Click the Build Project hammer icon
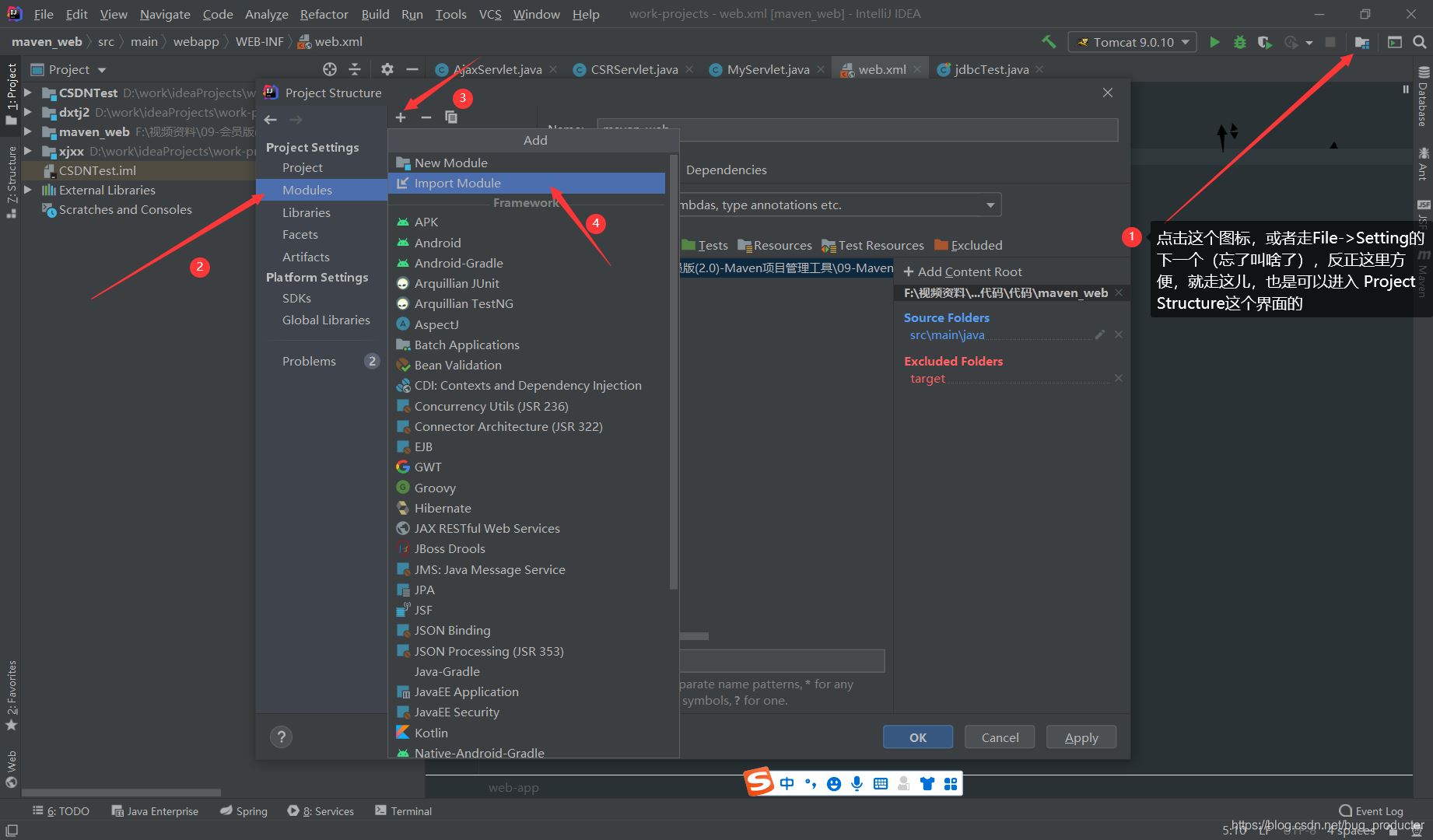The width and height of the screenshot is (1433, 840). [x=1049, y=42]
